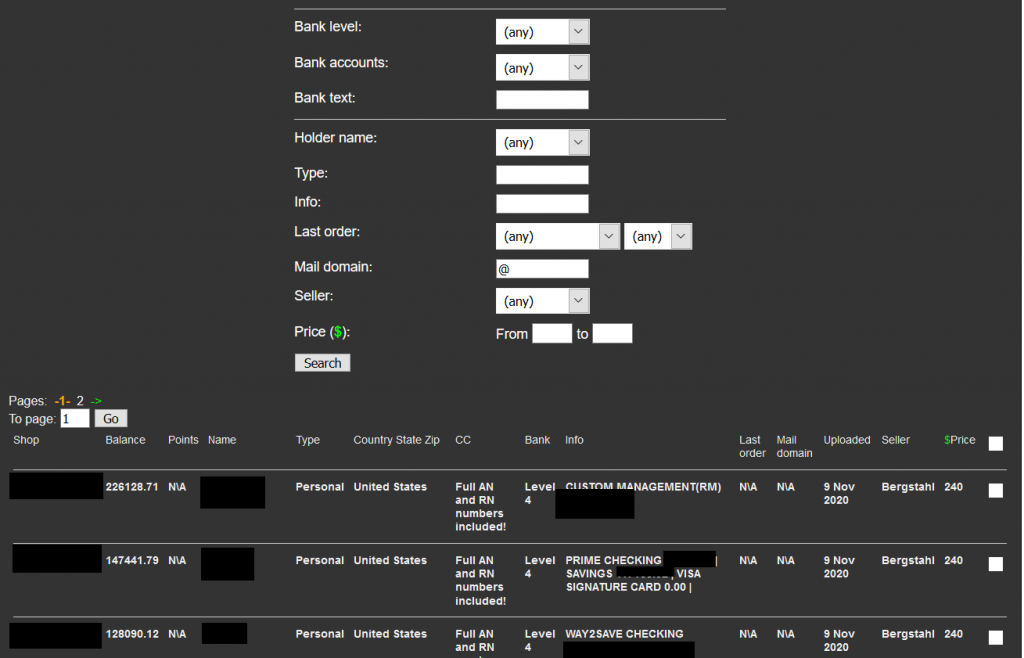Click the Info text field

coord(542,204)
